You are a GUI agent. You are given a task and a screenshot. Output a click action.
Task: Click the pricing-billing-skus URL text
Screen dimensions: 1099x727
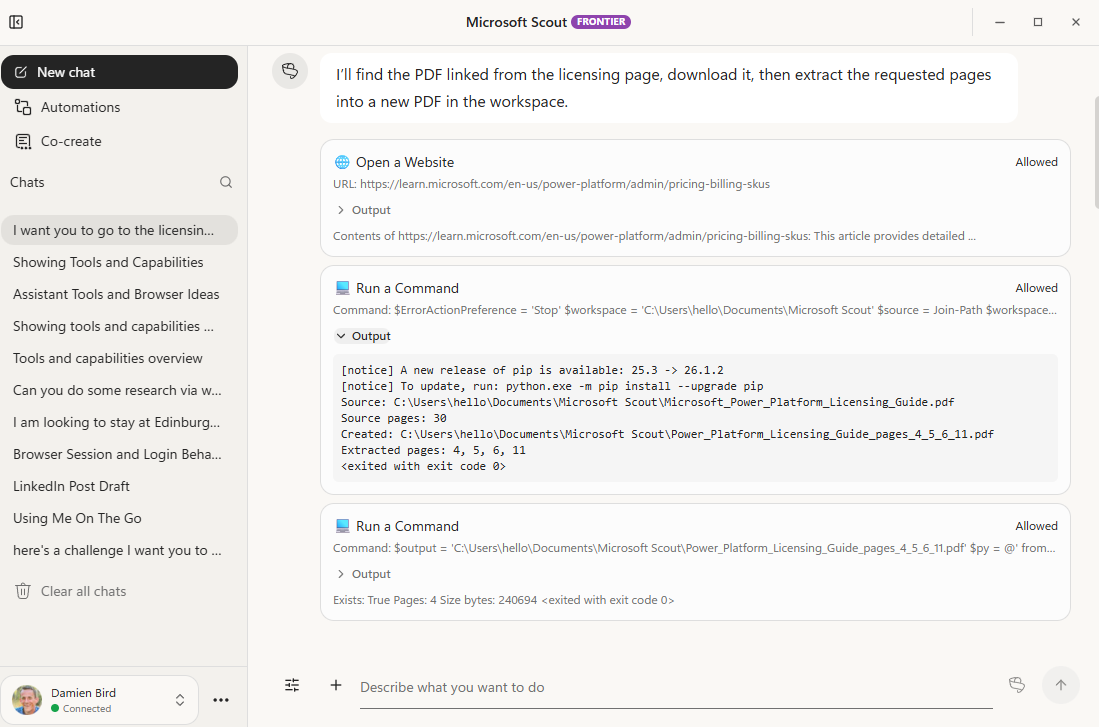coord(565,184)
